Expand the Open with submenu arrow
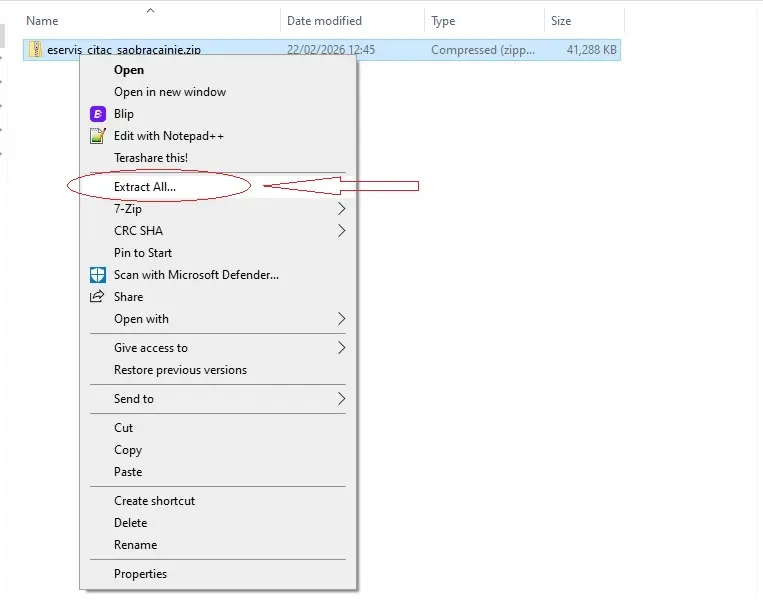Viewport: 763px width, 601px height. tap(342, 319)
